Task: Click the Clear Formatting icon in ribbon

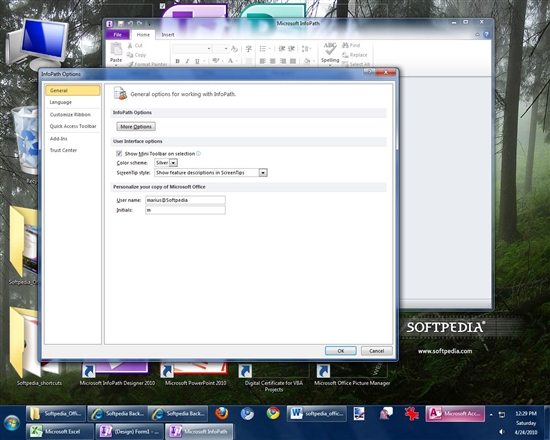Action: 234,49
